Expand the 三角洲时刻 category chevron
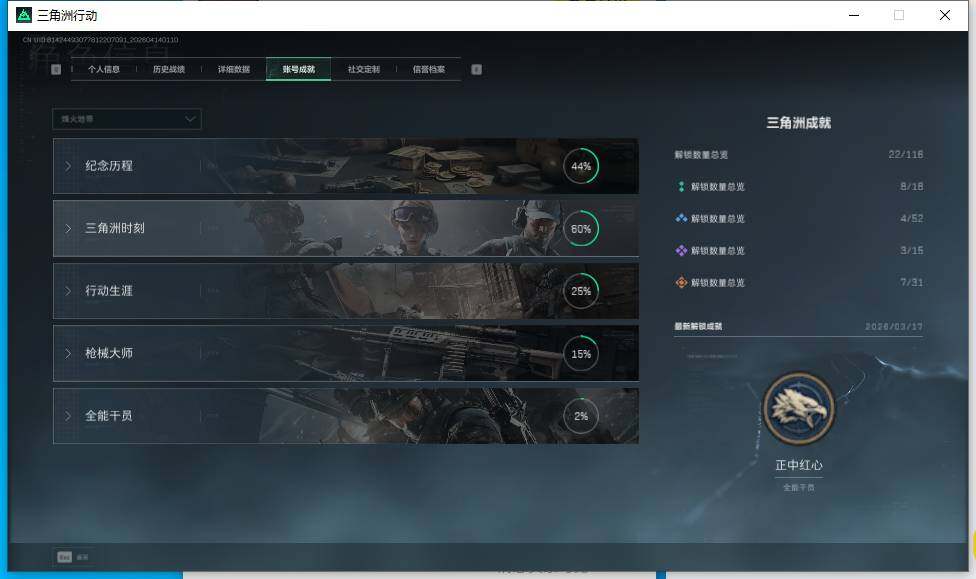The height and width of the screenshot is (579, 976). coord(68,228)
